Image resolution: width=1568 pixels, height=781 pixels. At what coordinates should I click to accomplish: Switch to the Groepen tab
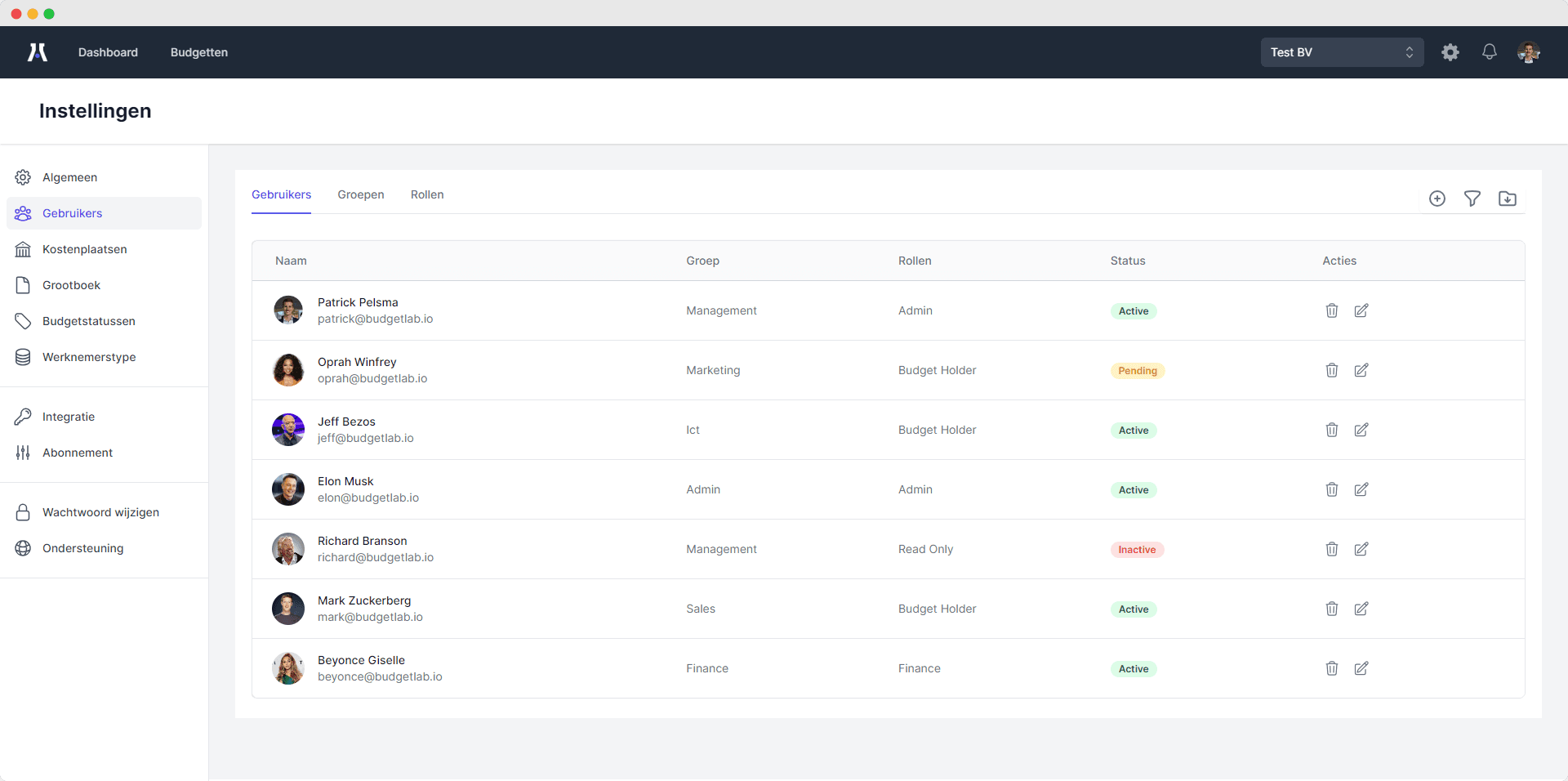point(361,194)
